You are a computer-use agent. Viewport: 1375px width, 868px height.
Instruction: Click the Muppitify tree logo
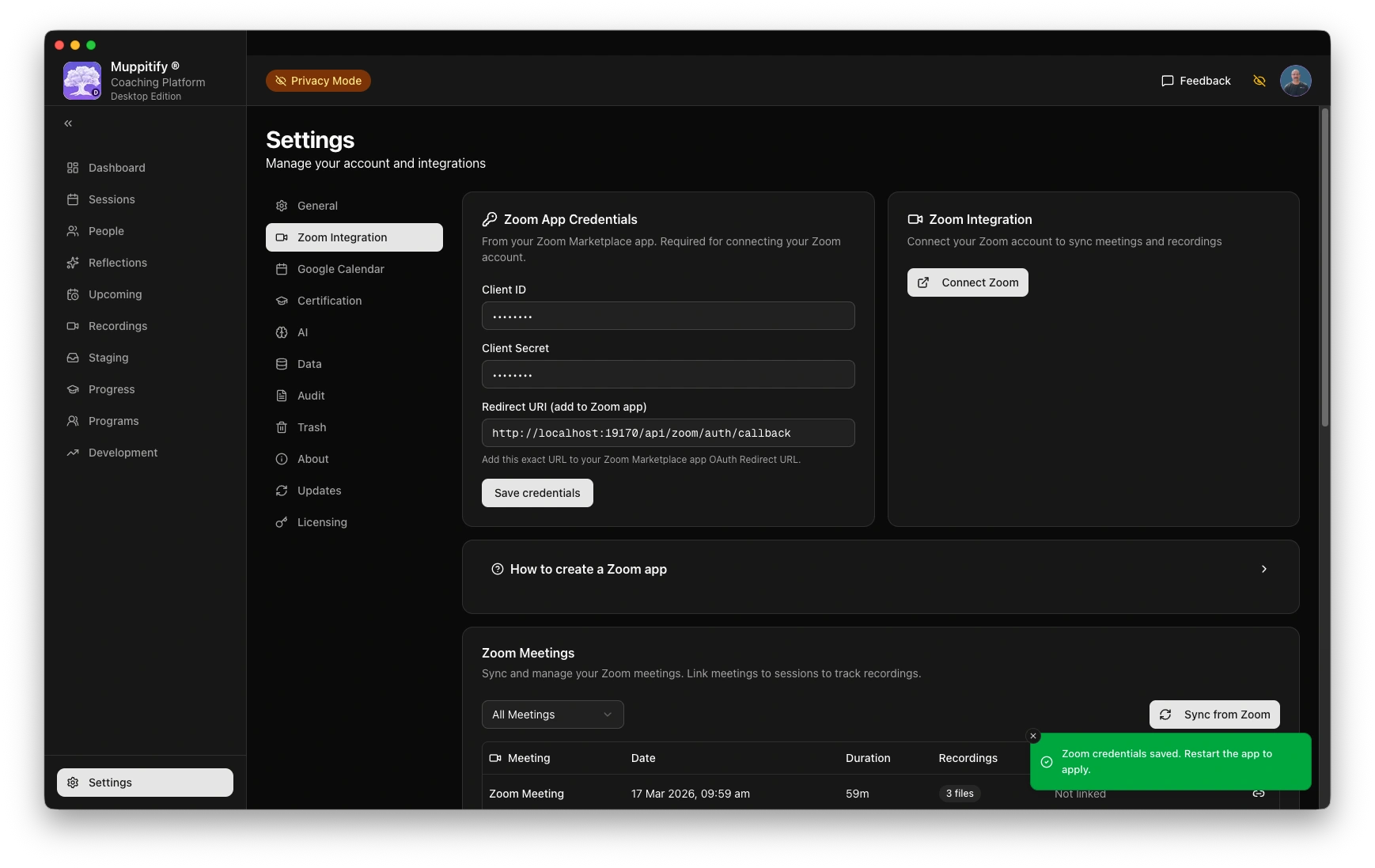(82, 81)
